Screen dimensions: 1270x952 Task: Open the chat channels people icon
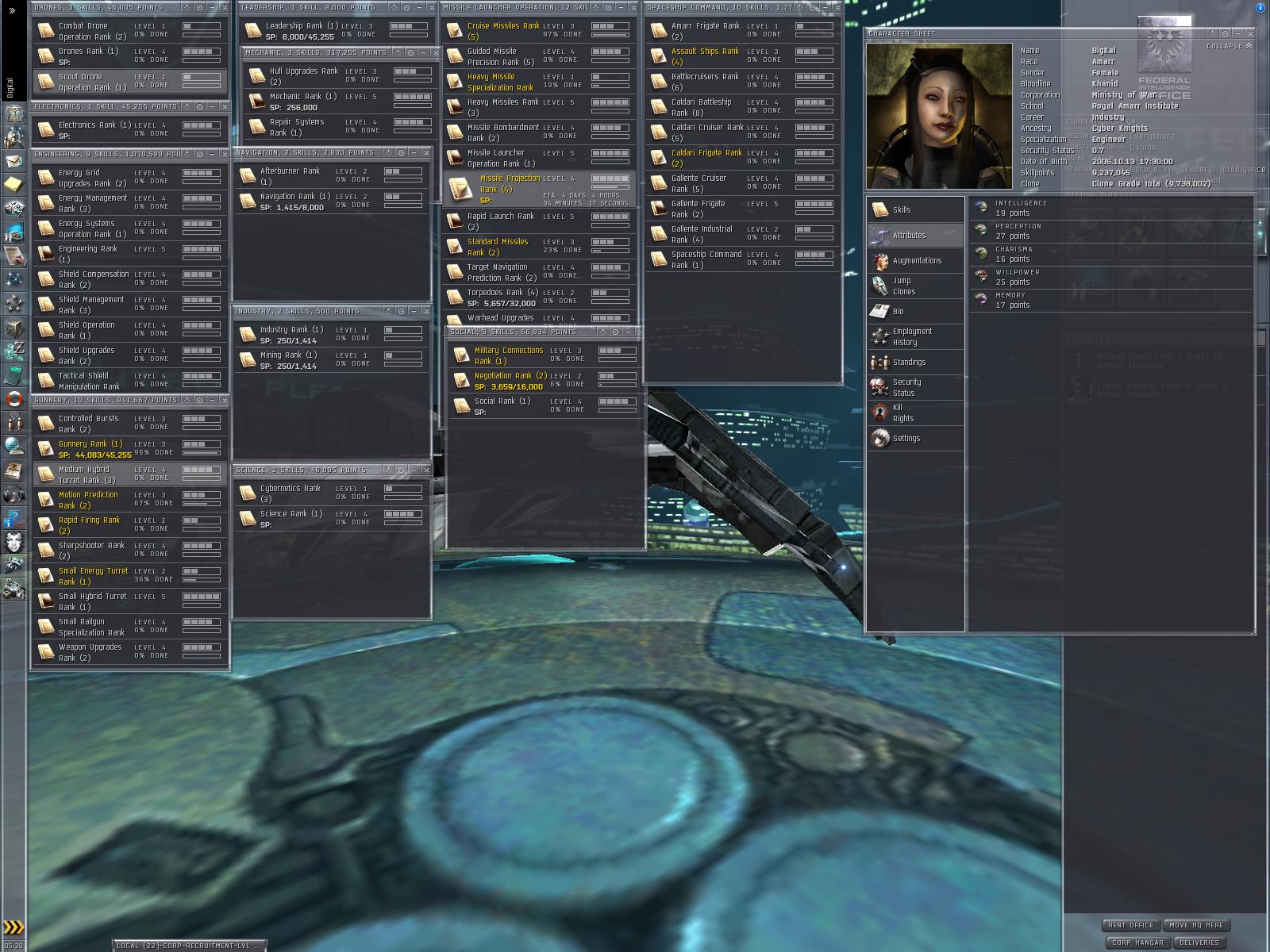tap(13, 422)
